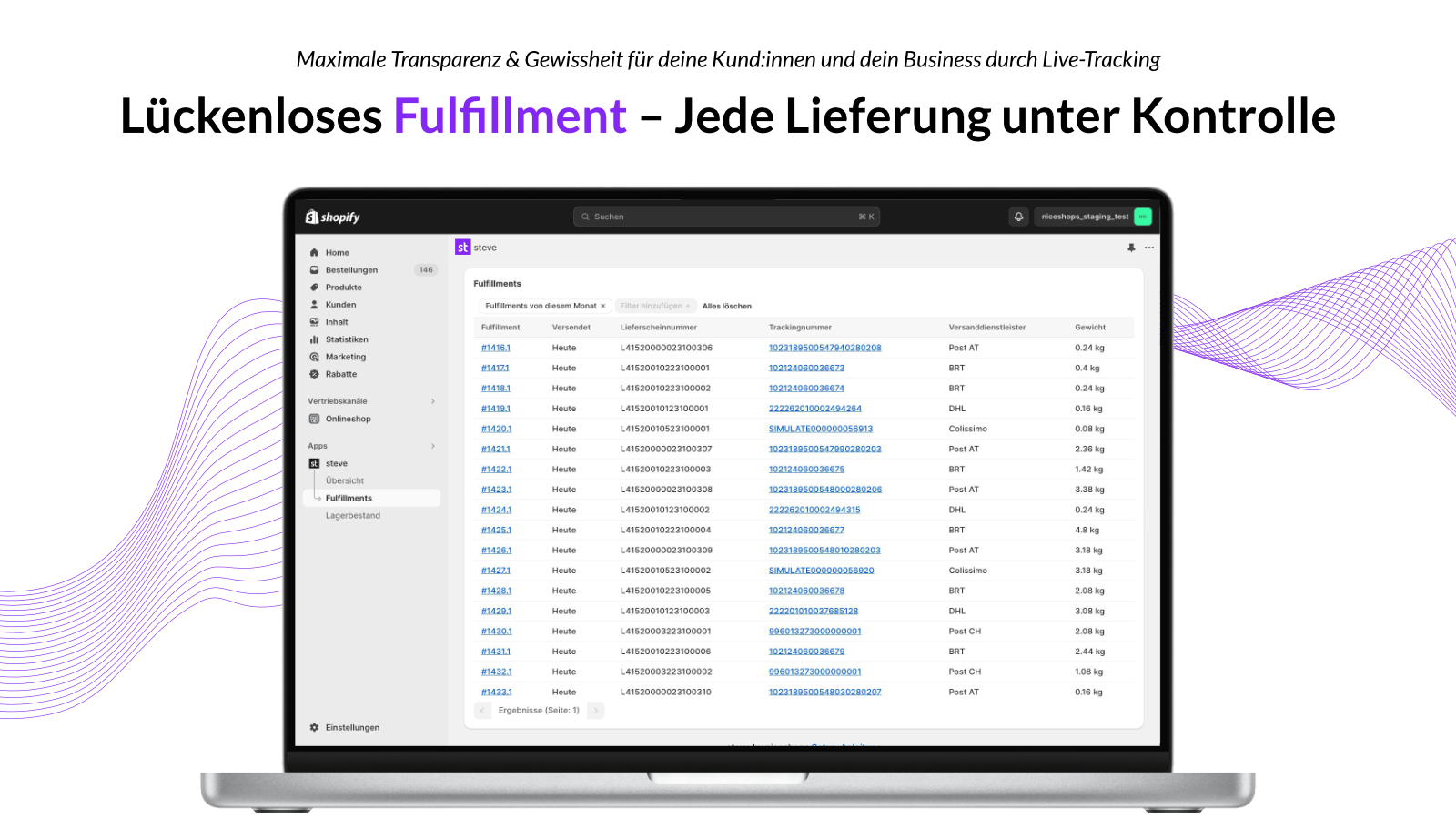Open tracking number 1023189500547940280208
Image resolution: width=1456 pixels, height=819 pixels.
click(x=825, y=348)
